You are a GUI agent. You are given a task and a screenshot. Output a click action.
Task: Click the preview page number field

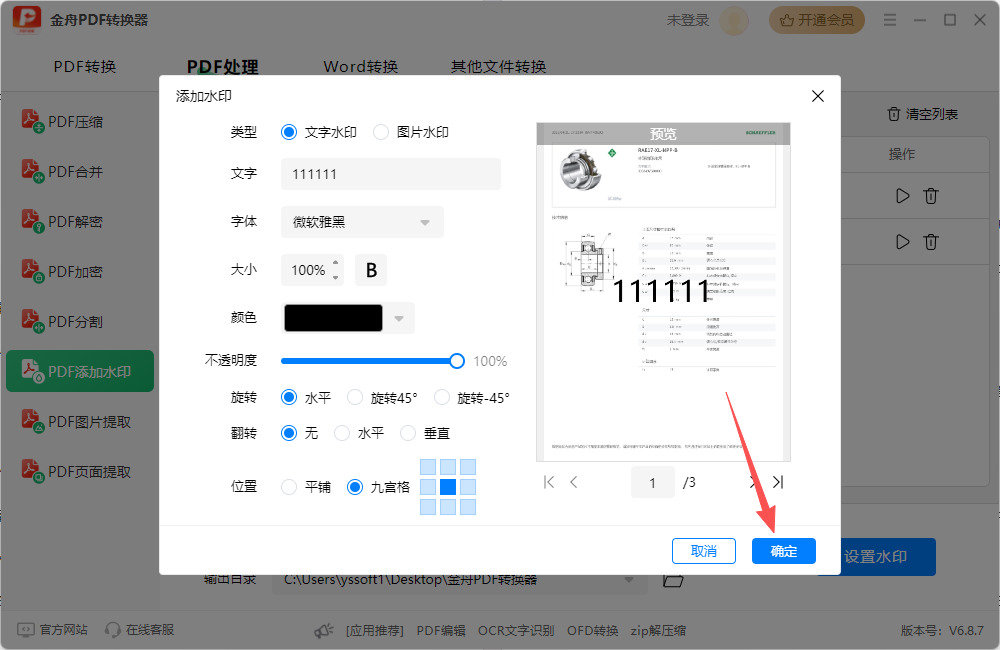click(652, 482)
